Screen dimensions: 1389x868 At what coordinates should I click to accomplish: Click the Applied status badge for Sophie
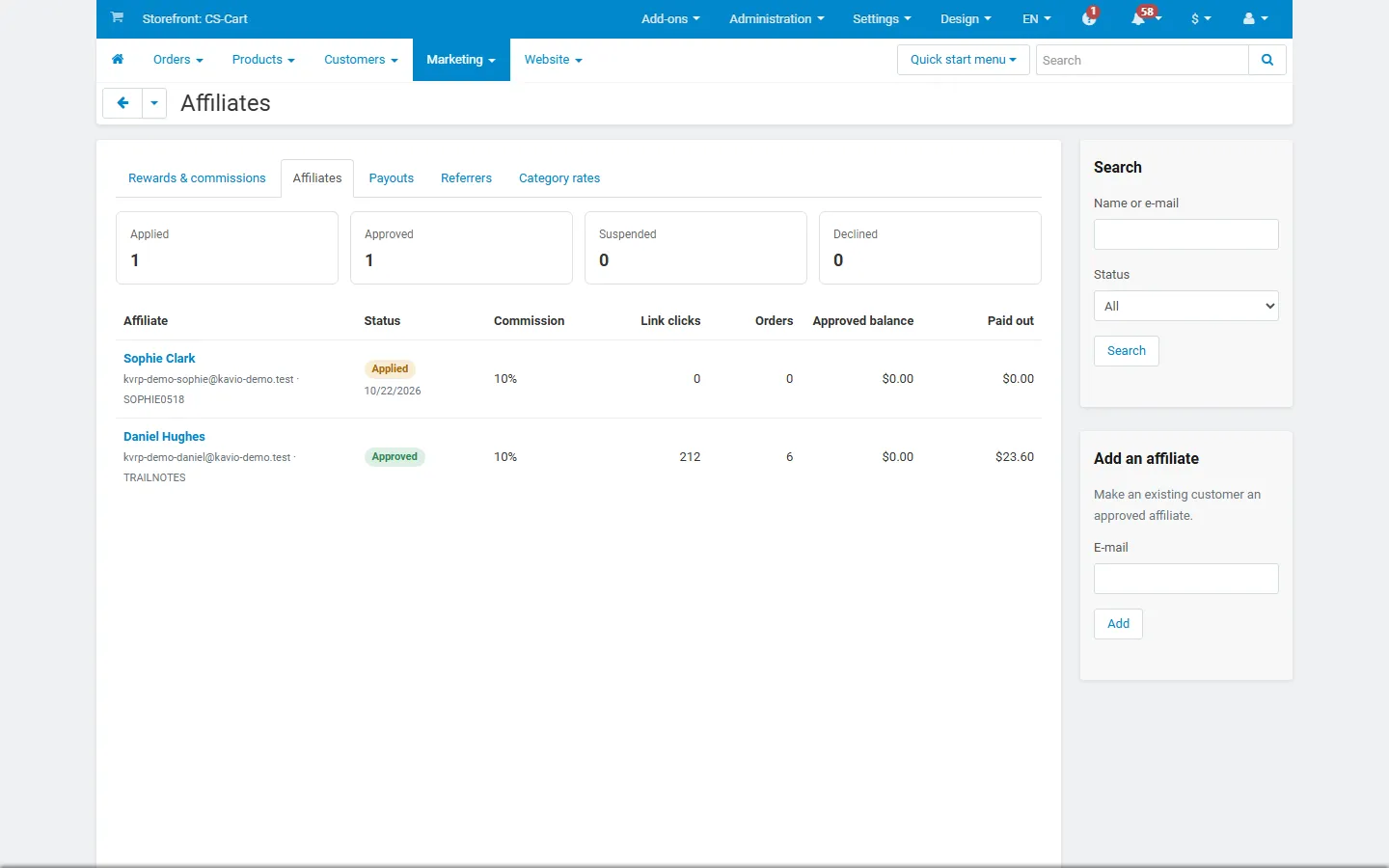click(390, 369)
